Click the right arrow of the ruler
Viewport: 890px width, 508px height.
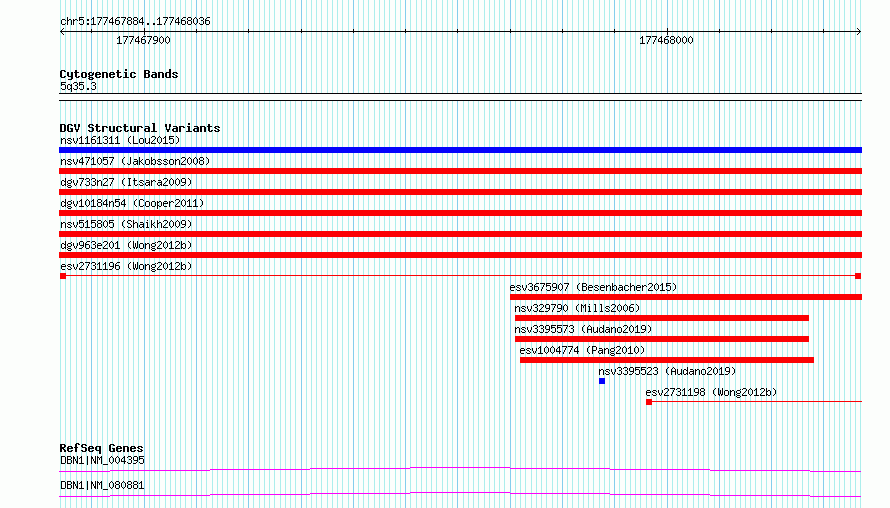[858, 32]
